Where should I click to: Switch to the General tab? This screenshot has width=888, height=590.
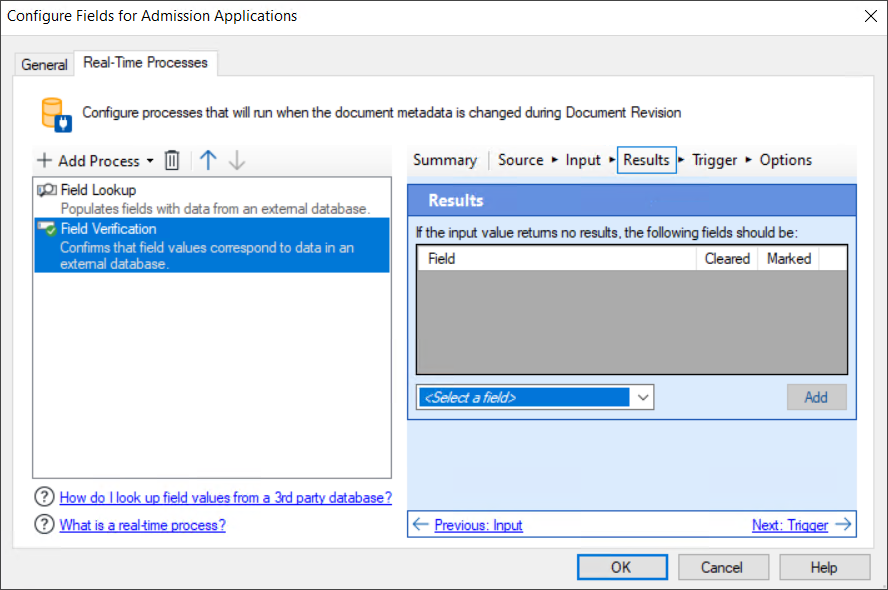click(44, 64)
